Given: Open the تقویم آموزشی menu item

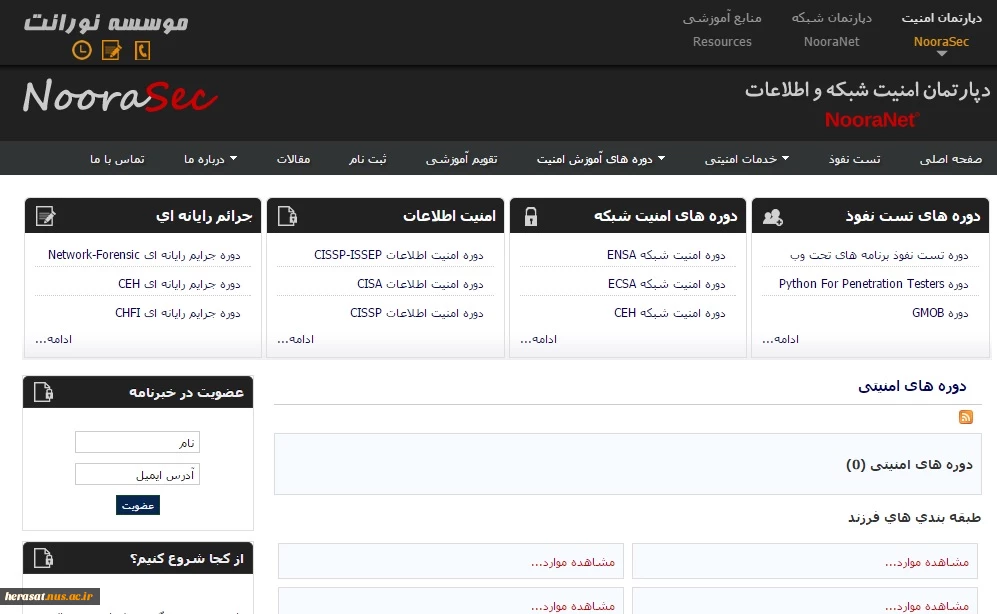Looking at the screenshot, I should click(x=462, y=158).
